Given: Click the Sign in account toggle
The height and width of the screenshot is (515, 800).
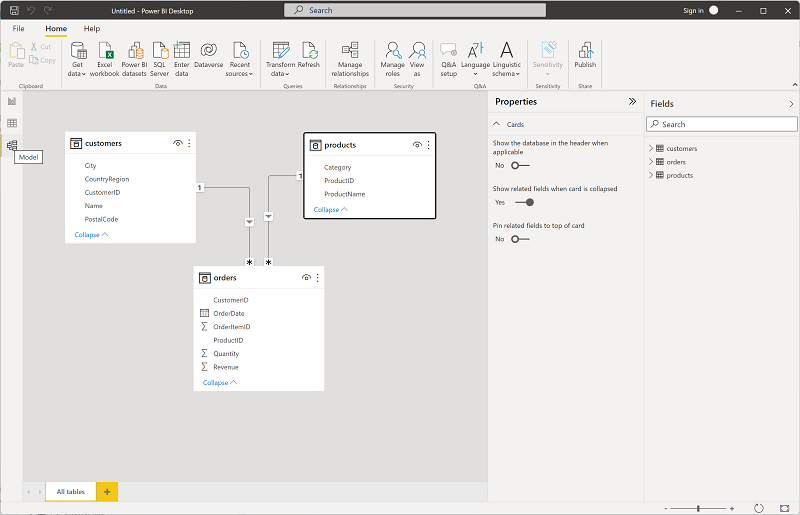Looking at the screenshot, I should pos(714,10).
